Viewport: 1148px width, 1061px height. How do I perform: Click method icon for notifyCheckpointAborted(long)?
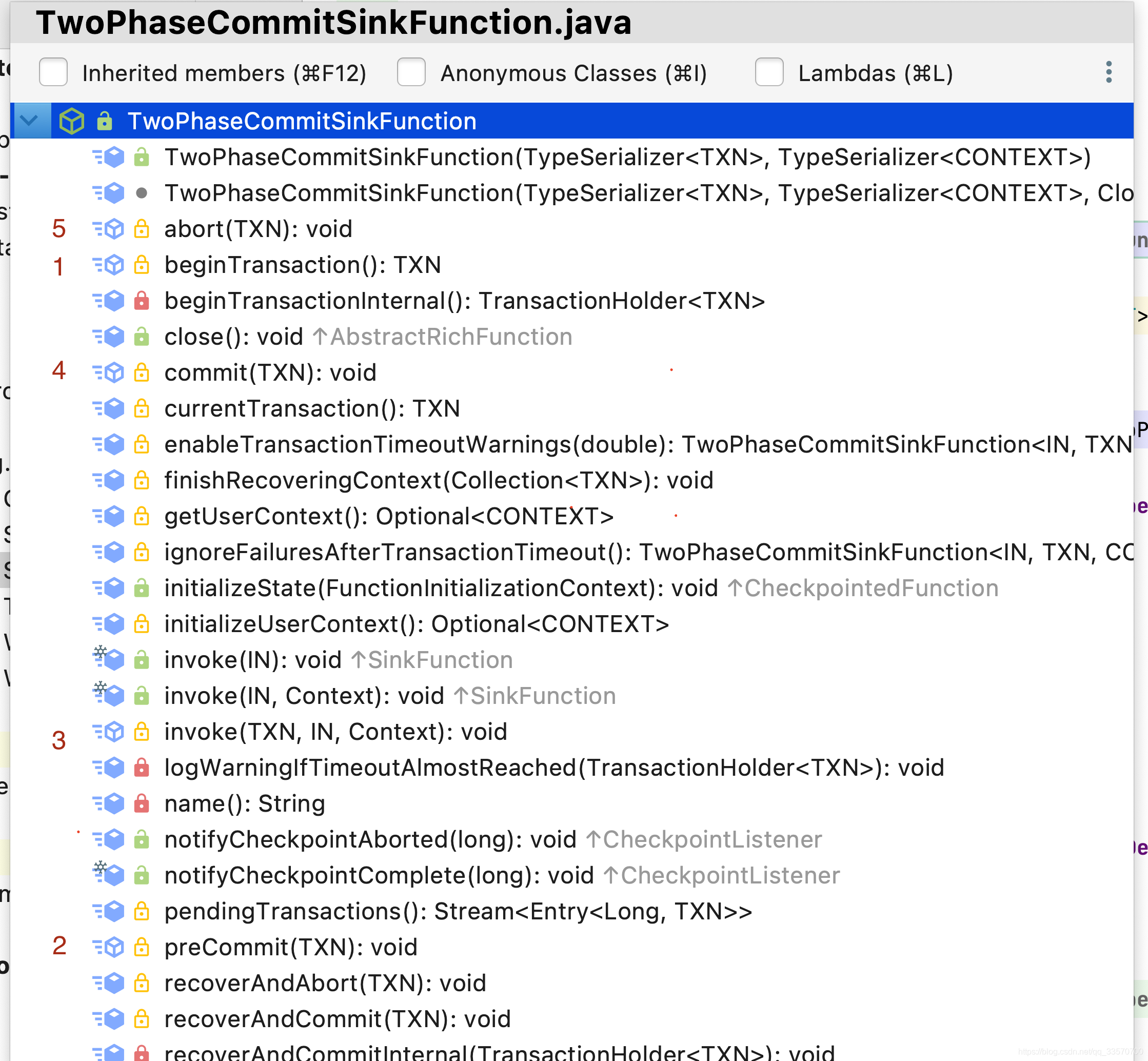point(109,839)
